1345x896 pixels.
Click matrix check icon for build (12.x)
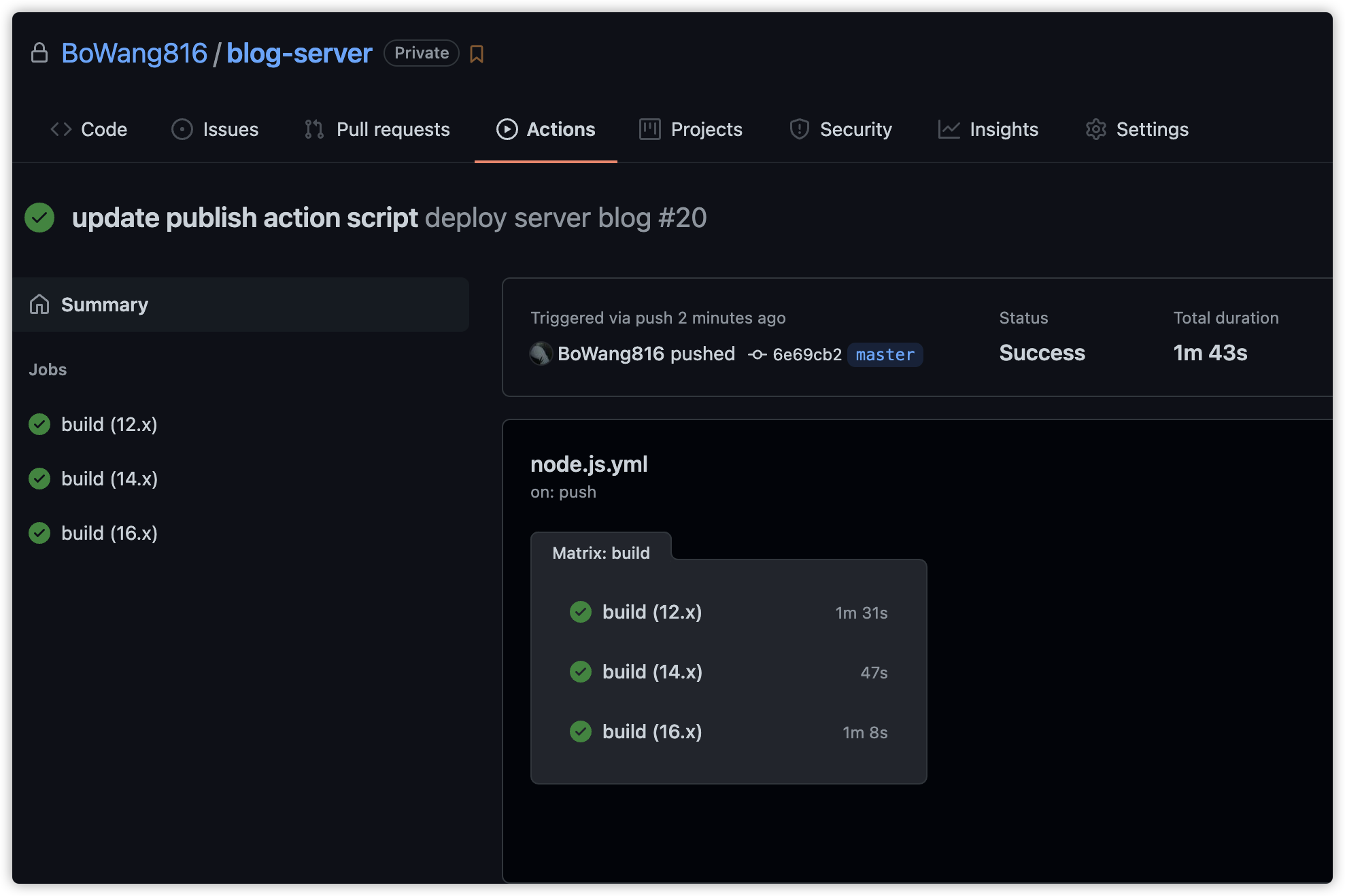tap(581, 612)
